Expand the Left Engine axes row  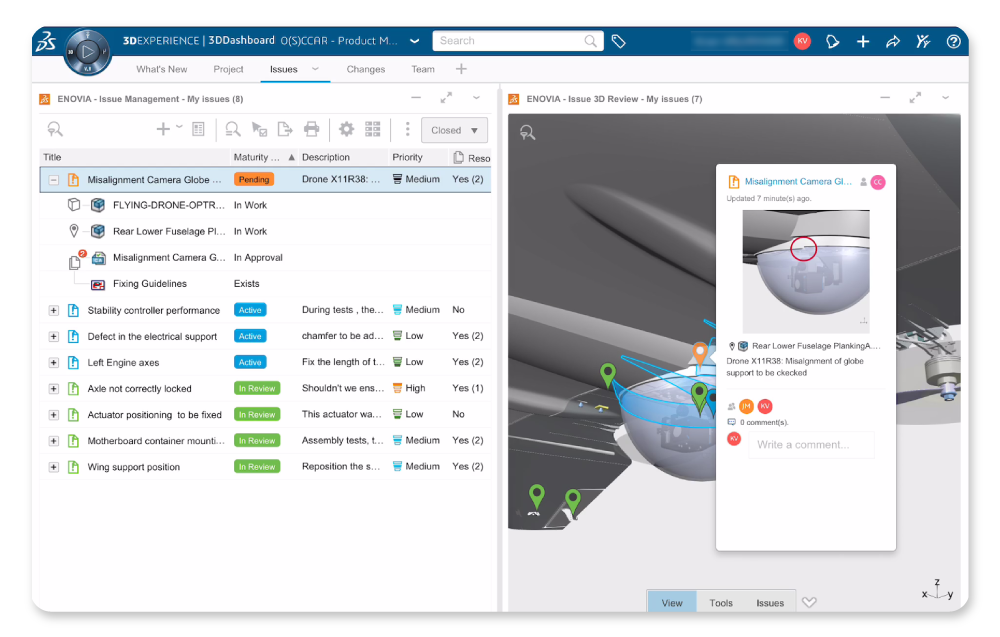coord(54,363)
